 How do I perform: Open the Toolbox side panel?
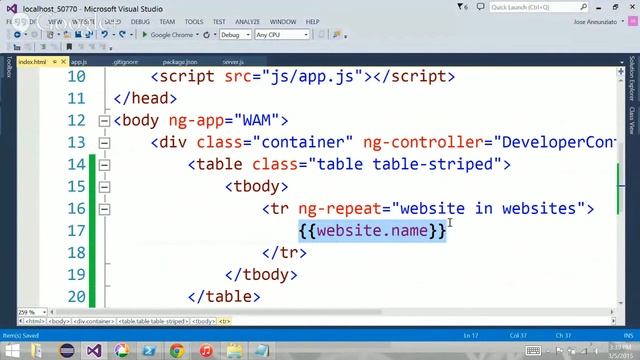point(9,67)
